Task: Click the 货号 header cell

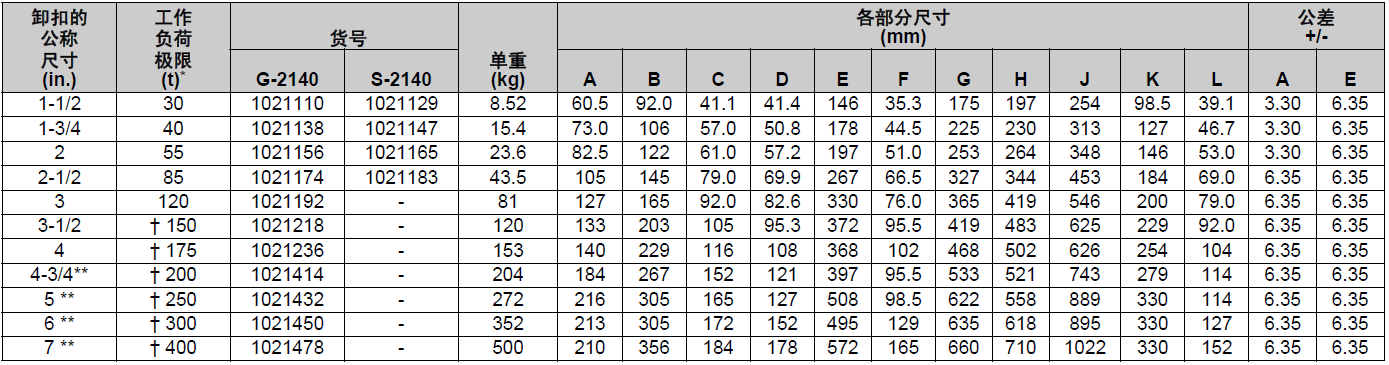Action: tap(346, 39)
